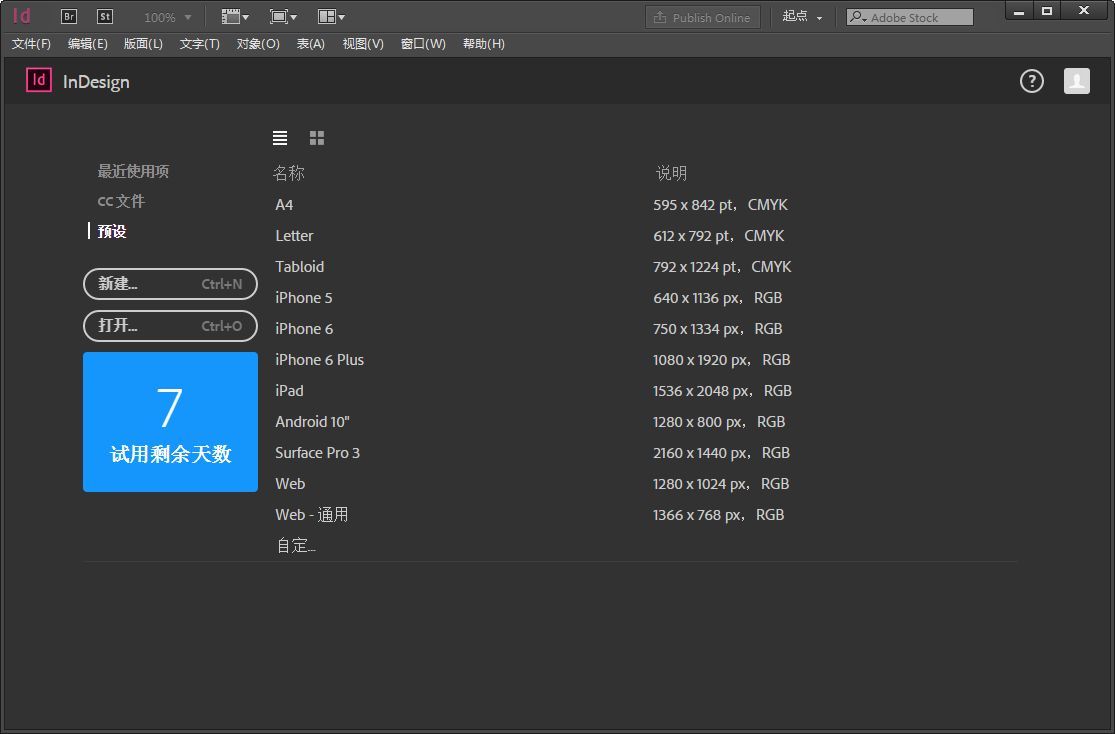The image size is (1115, 734).
Task: Switch presets to list view
Action: point(280,138)
